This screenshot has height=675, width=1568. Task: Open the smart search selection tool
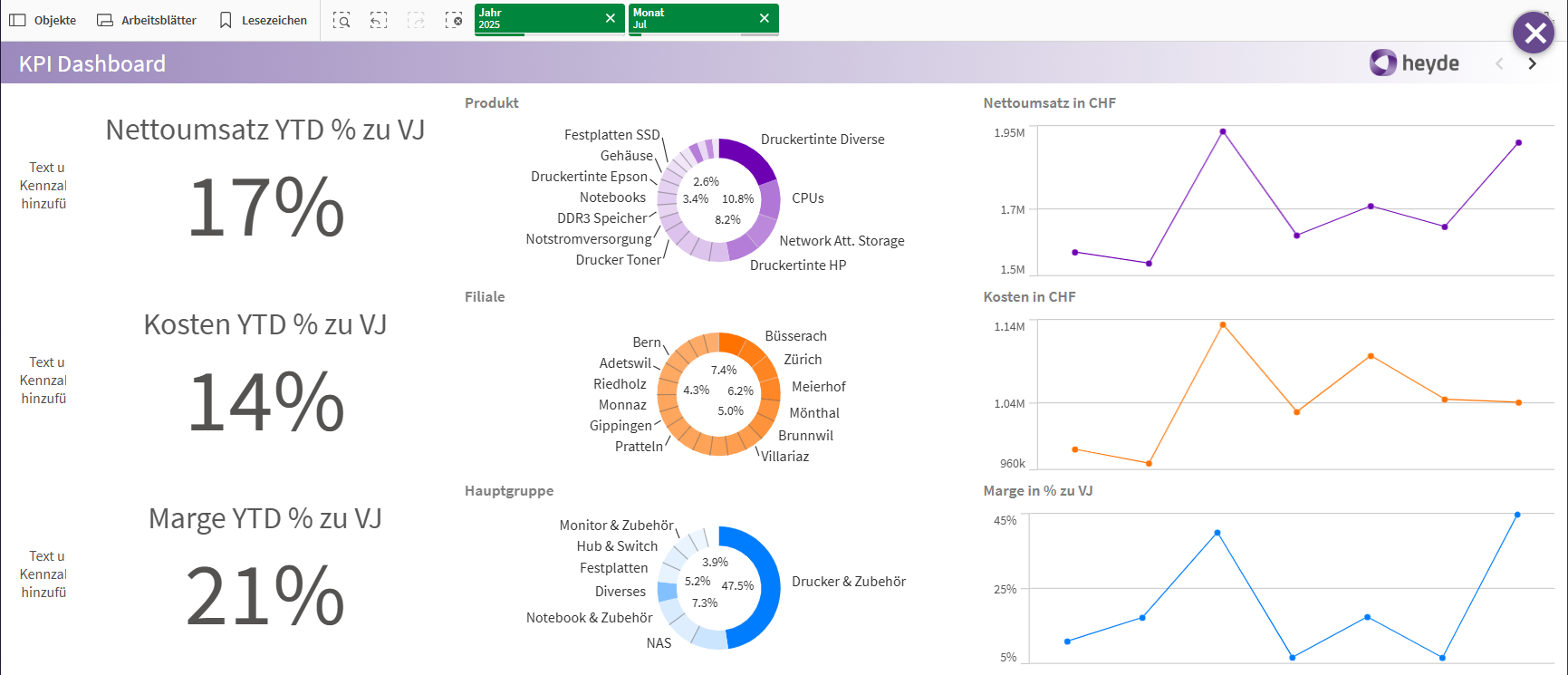coord(341,20)
